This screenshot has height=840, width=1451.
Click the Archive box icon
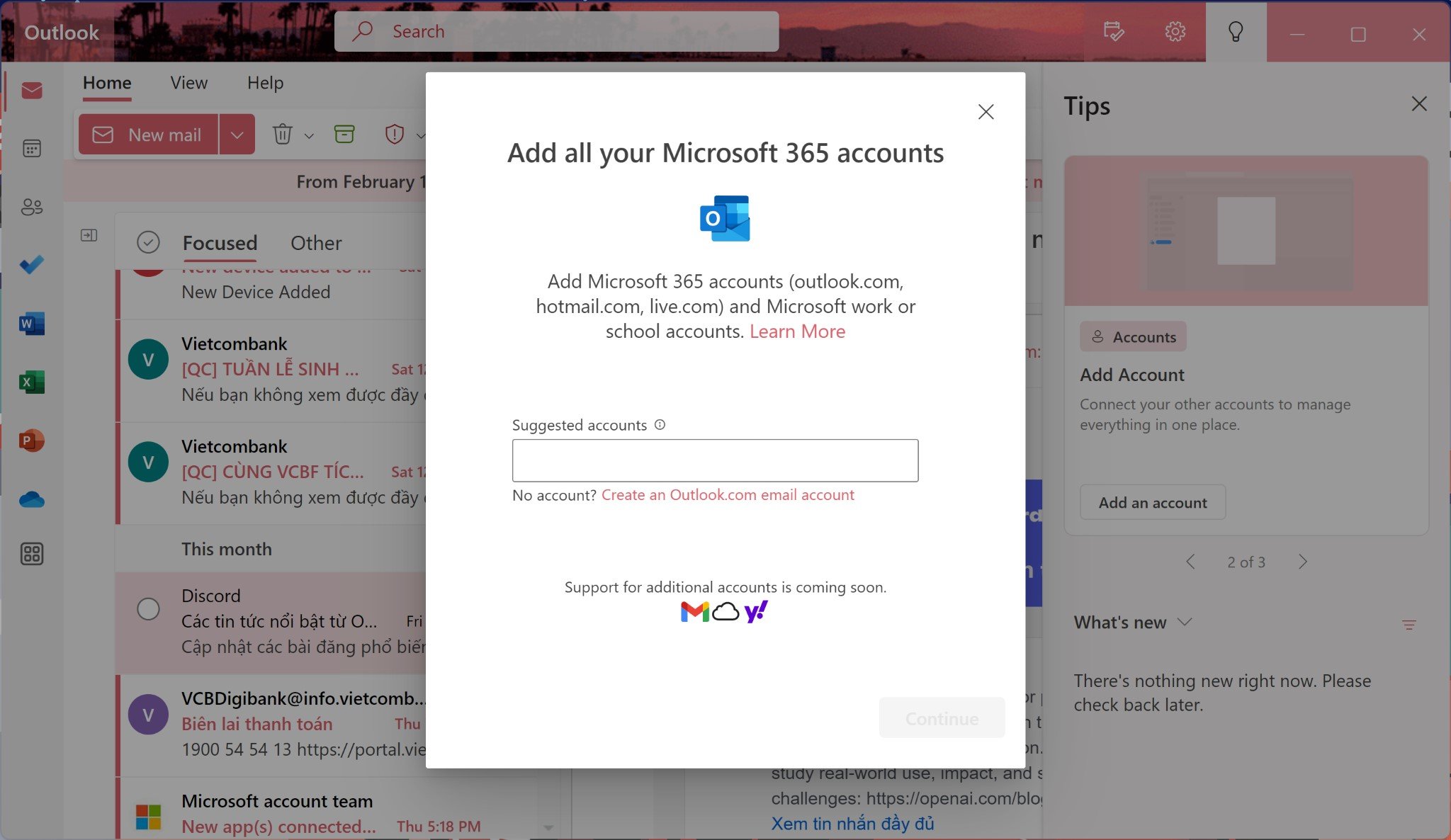click(x=344, y=134)
